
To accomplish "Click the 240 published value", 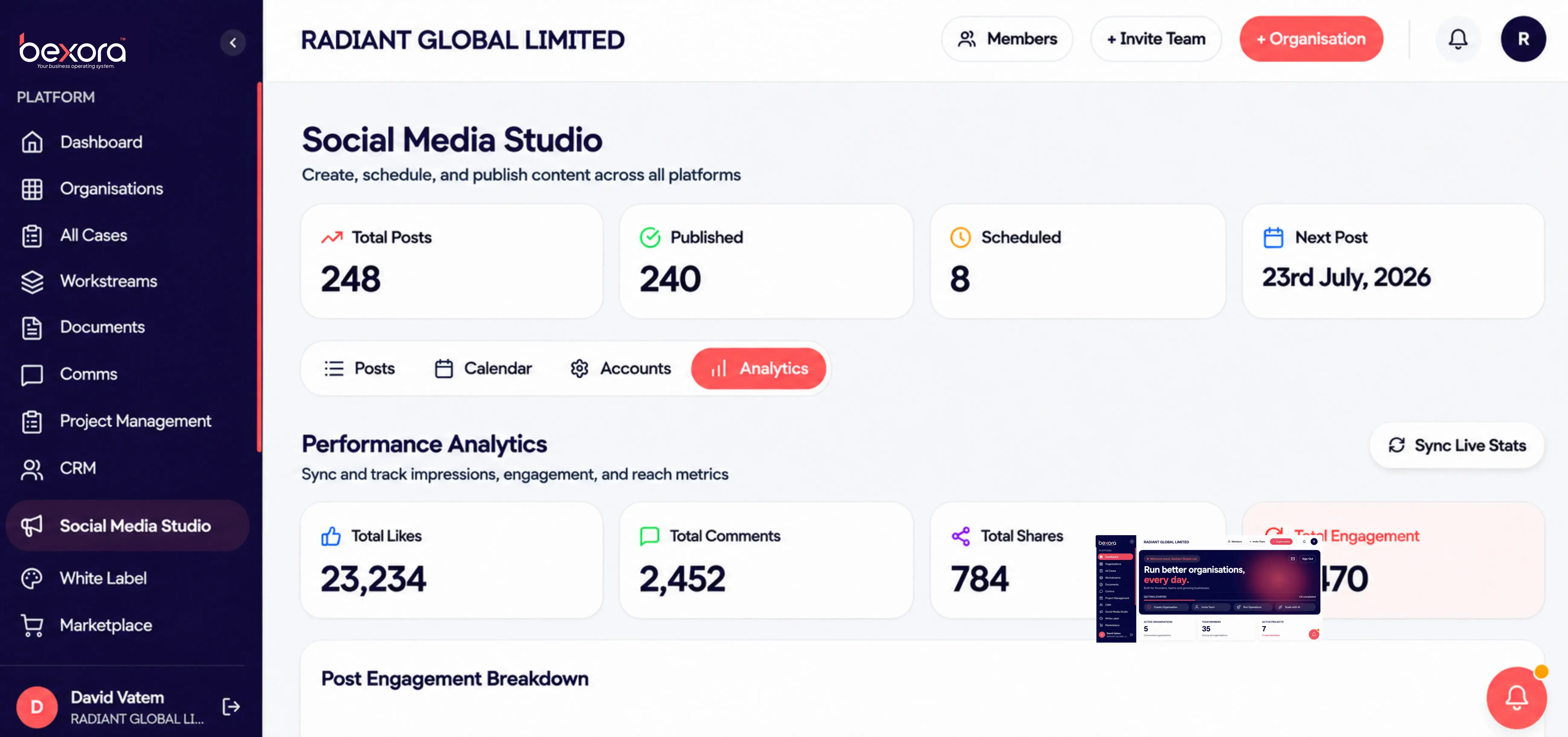I will (x=670, y=279).
